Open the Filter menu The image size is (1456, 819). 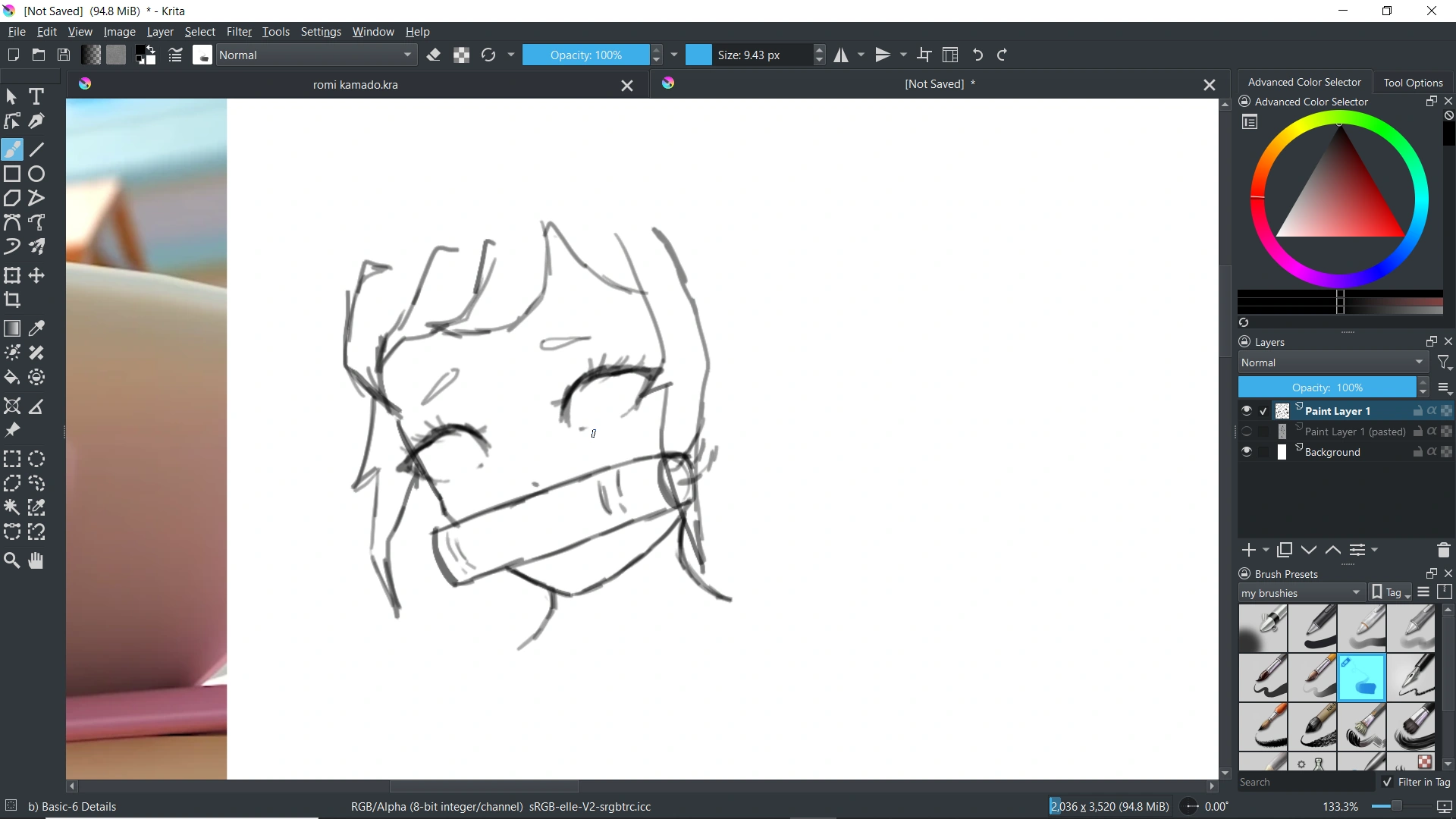(x=240, y=31)
